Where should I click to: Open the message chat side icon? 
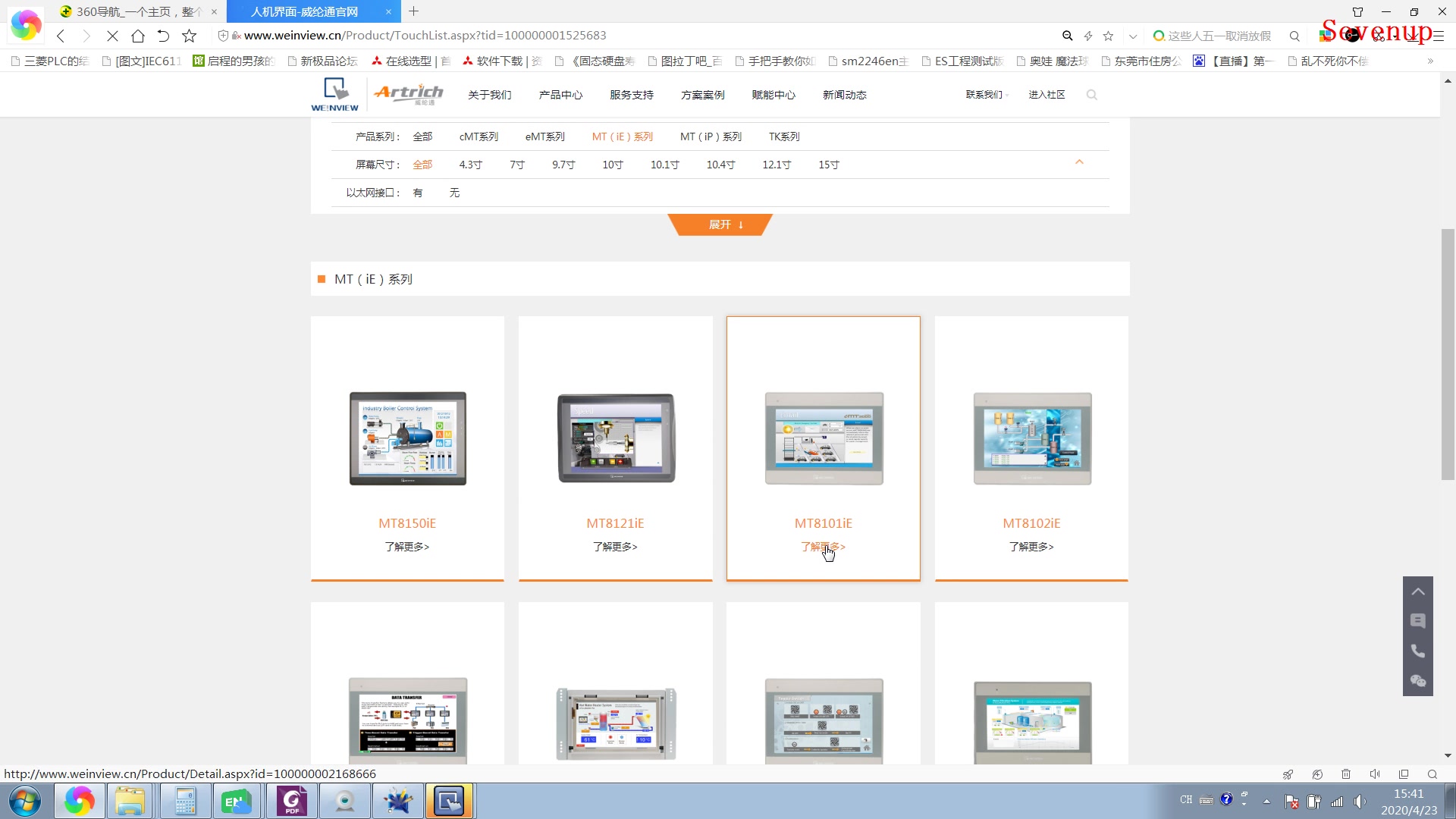pyautogui.click(x=1417, y=621)
